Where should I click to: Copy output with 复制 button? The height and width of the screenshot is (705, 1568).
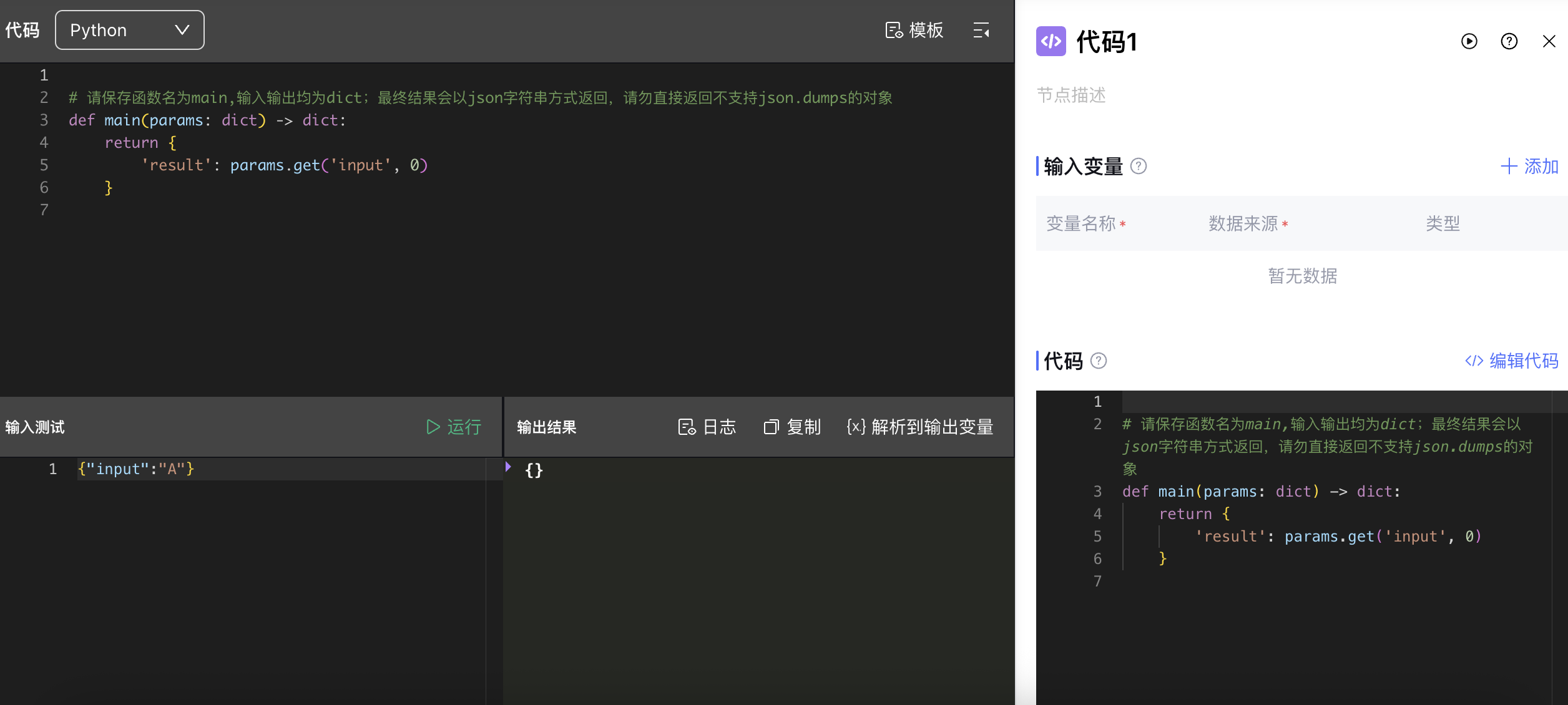coord(792,427)
